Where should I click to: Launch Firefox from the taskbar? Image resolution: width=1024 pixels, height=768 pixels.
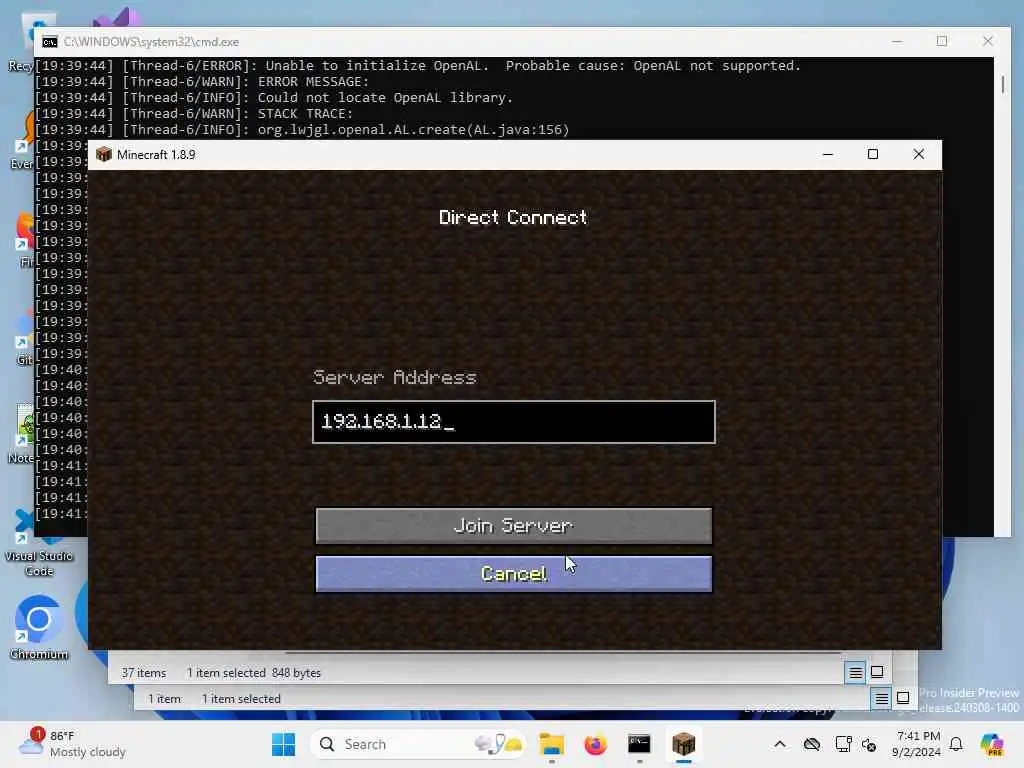[x=595, y=744]
